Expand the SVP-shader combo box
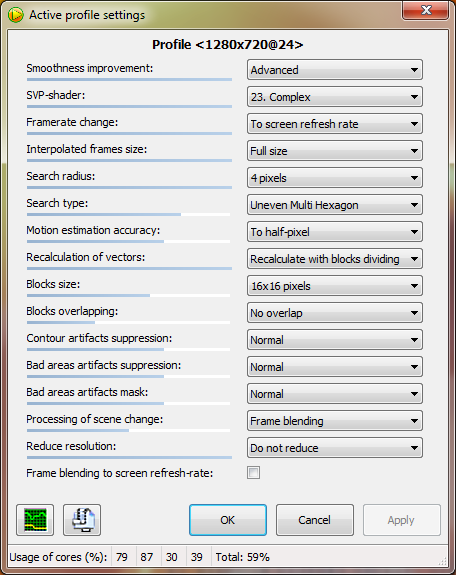The width and height of the screenshot is (456, 575). click(335, 97)
